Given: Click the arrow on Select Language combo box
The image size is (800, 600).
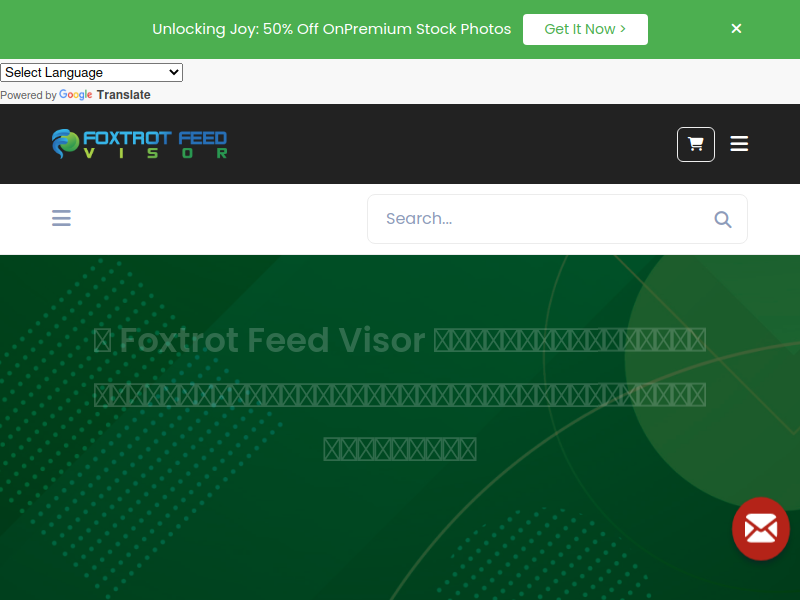Looking at the screenshot, I should click(x=173, y=72).
